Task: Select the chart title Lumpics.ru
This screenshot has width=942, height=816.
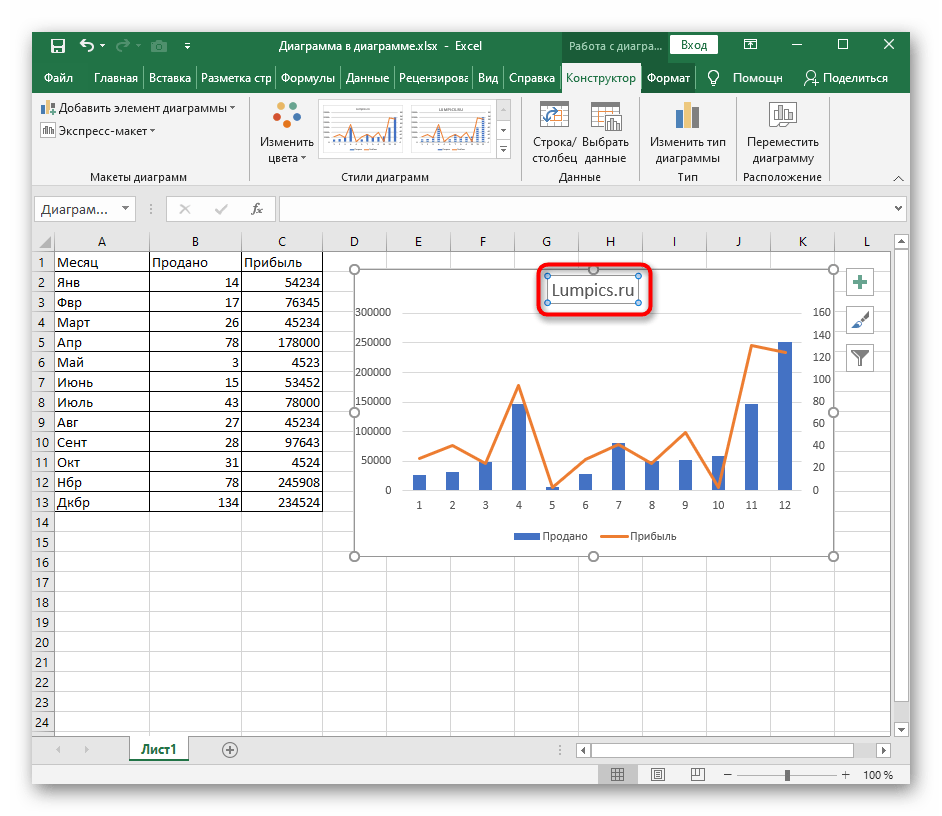Action: 593,290
